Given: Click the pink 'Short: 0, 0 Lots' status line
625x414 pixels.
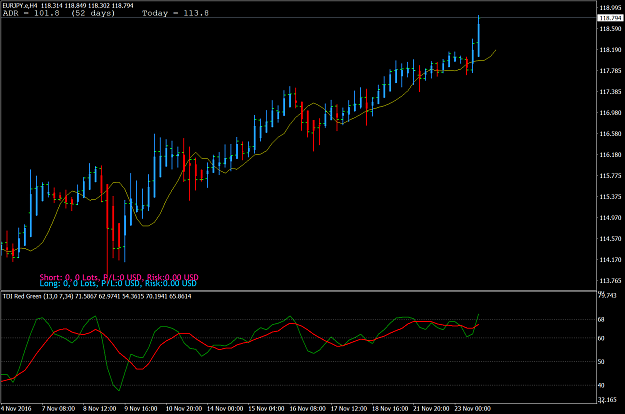Looking at the screenshot, I should [119, 277].
